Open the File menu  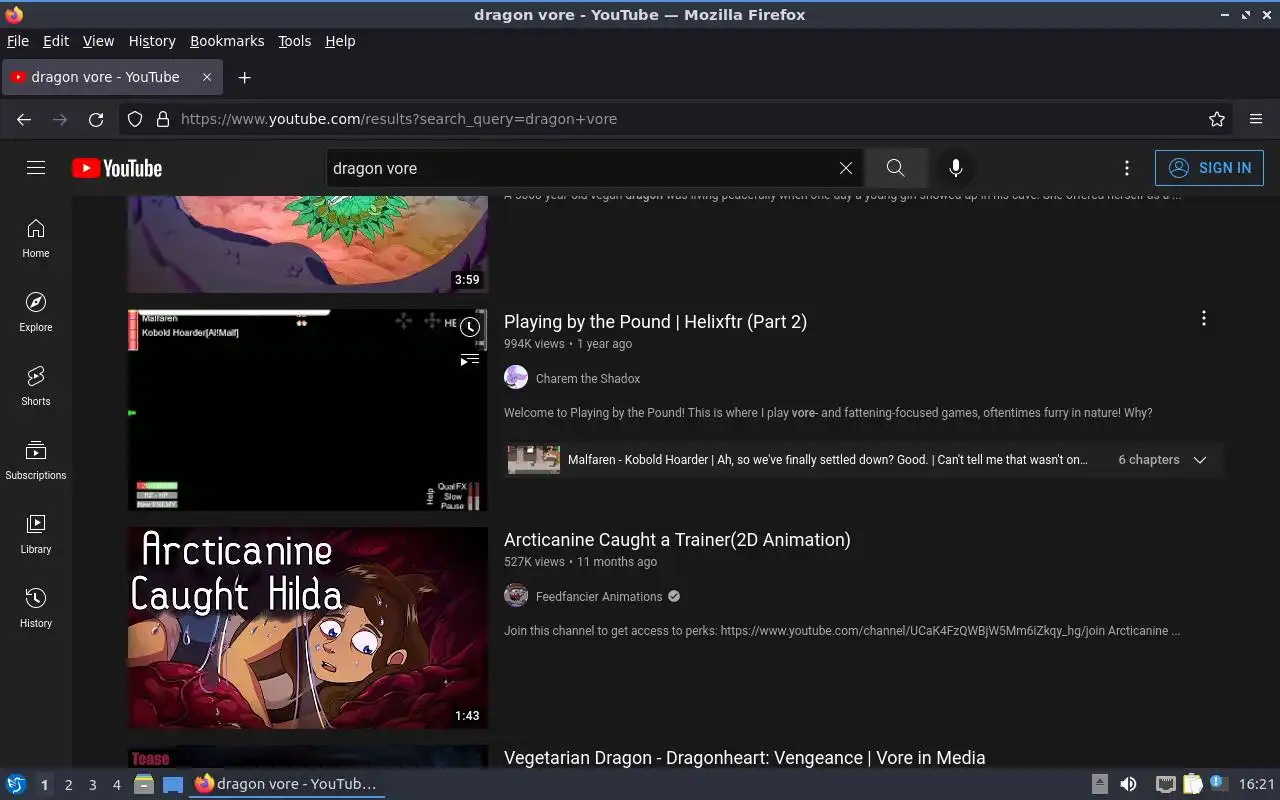[18, 41]
